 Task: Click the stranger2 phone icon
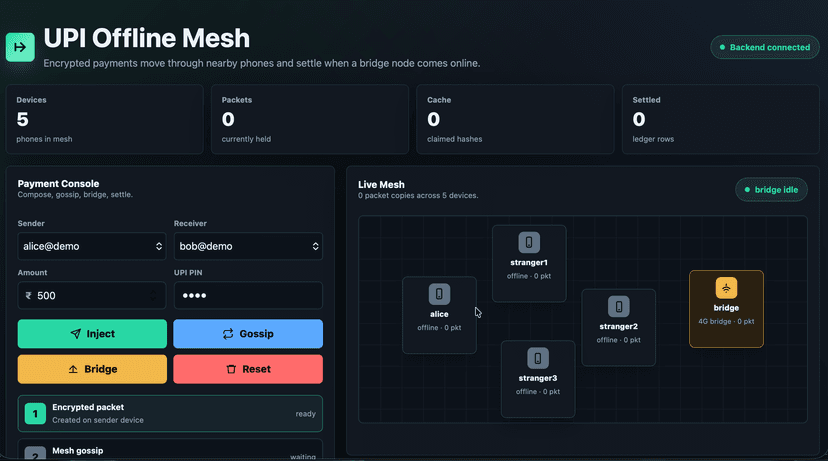pyautogui.click(x=618, y=306)
